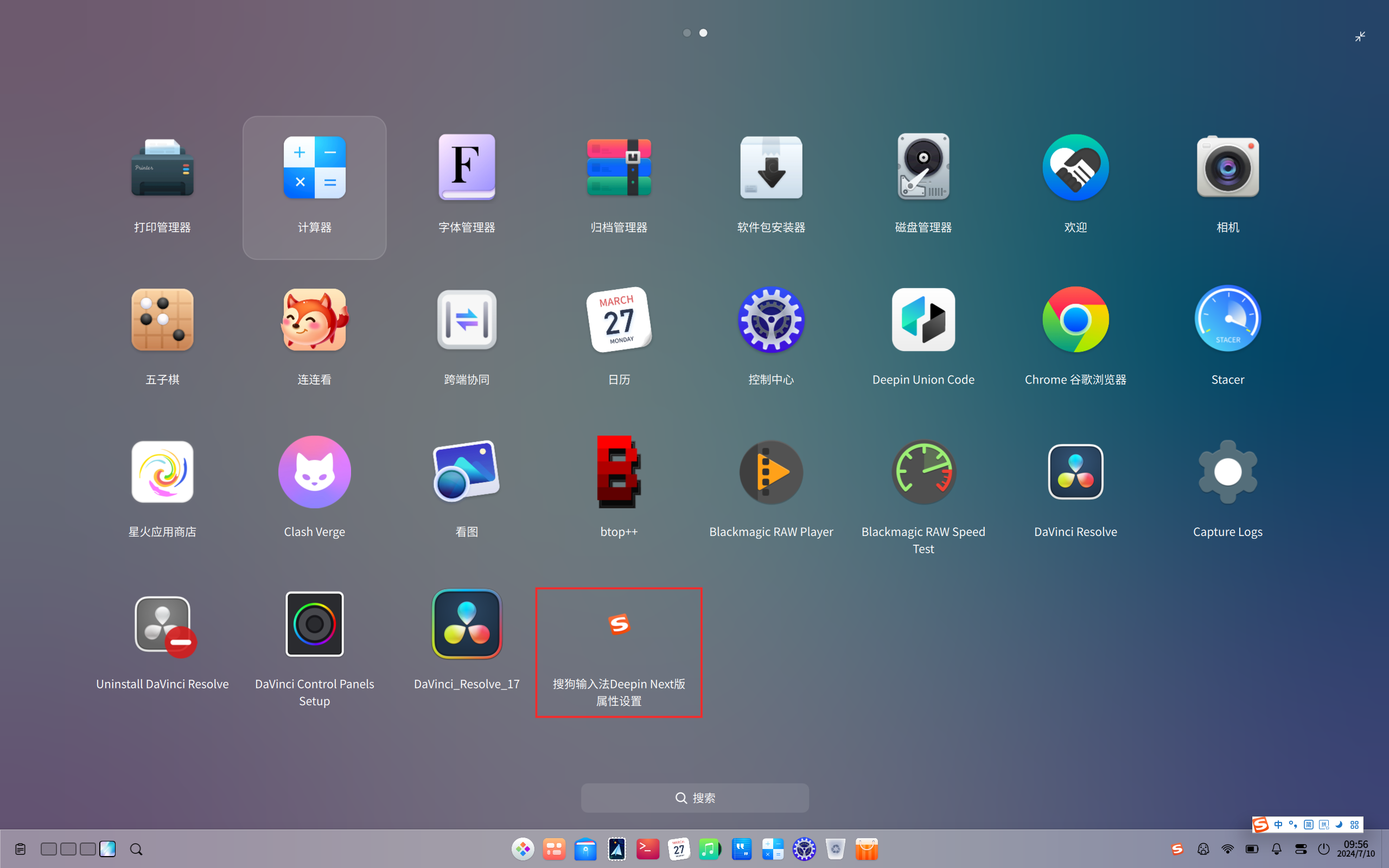Viewport: 1389px width, 868px height.
Task: Toggle moon night-mode icon in Sogou bar
Action: tap(1339, 825)
